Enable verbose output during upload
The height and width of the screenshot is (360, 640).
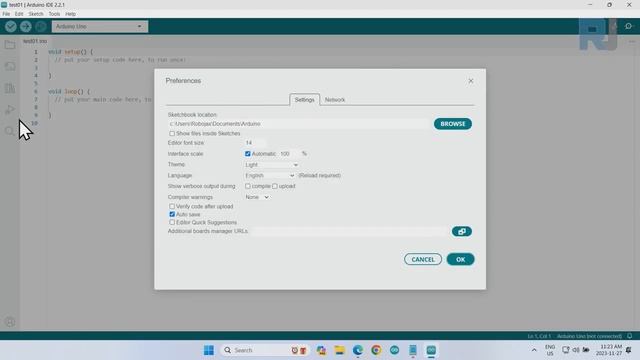(275, 186)
